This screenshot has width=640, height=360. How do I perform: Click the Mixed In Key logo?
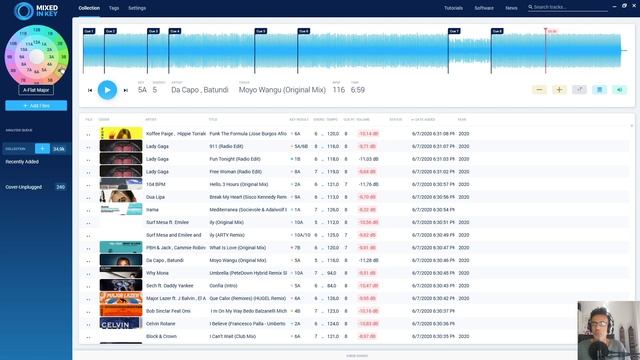[36, 11]
